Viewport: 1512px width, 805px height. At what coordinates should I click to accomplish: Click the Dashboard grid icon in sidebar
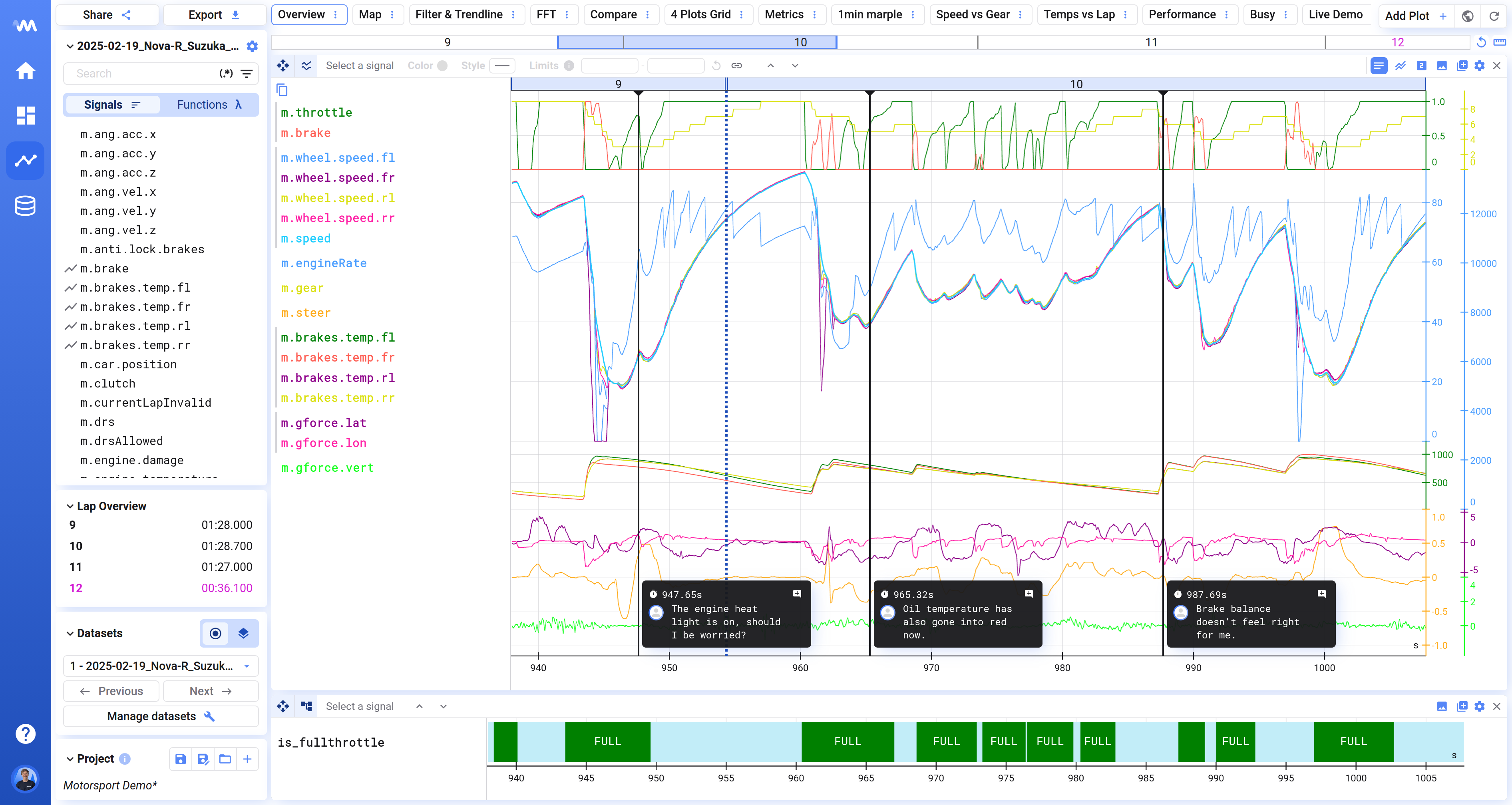coord(25,115)
